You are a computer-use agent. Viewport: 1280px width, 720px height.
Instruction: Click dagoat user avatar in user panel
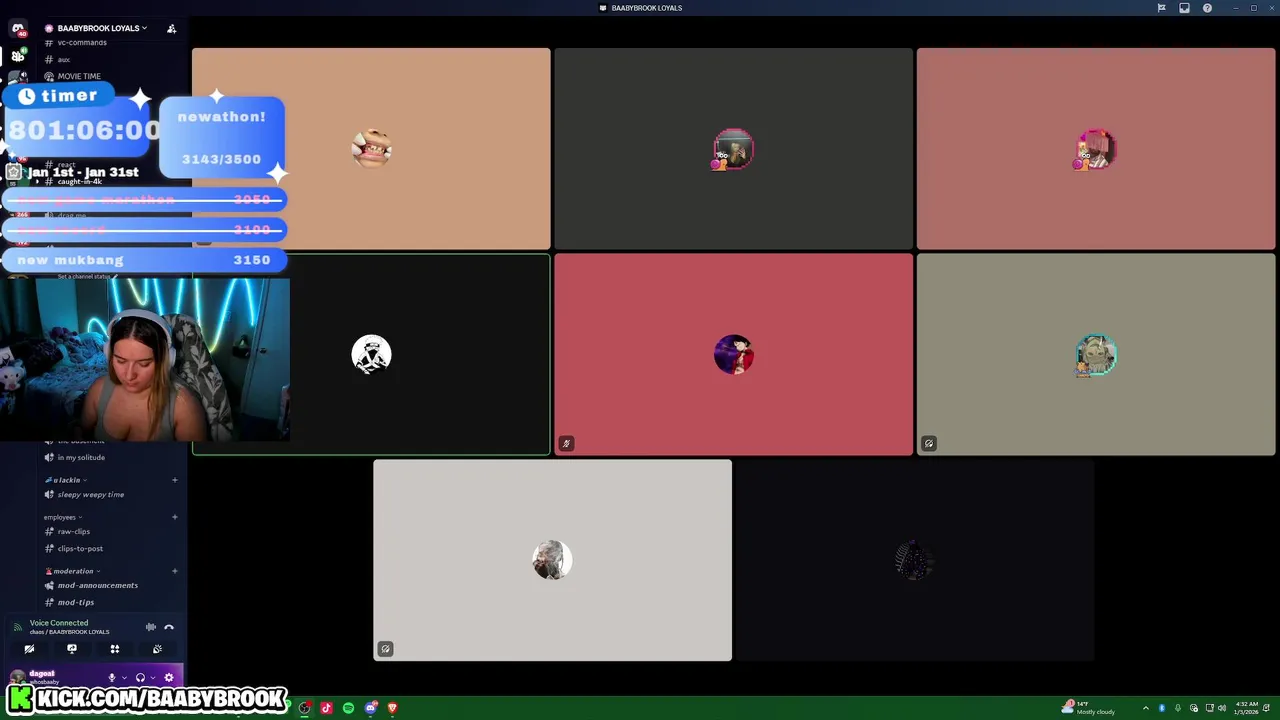pos(17,678)
